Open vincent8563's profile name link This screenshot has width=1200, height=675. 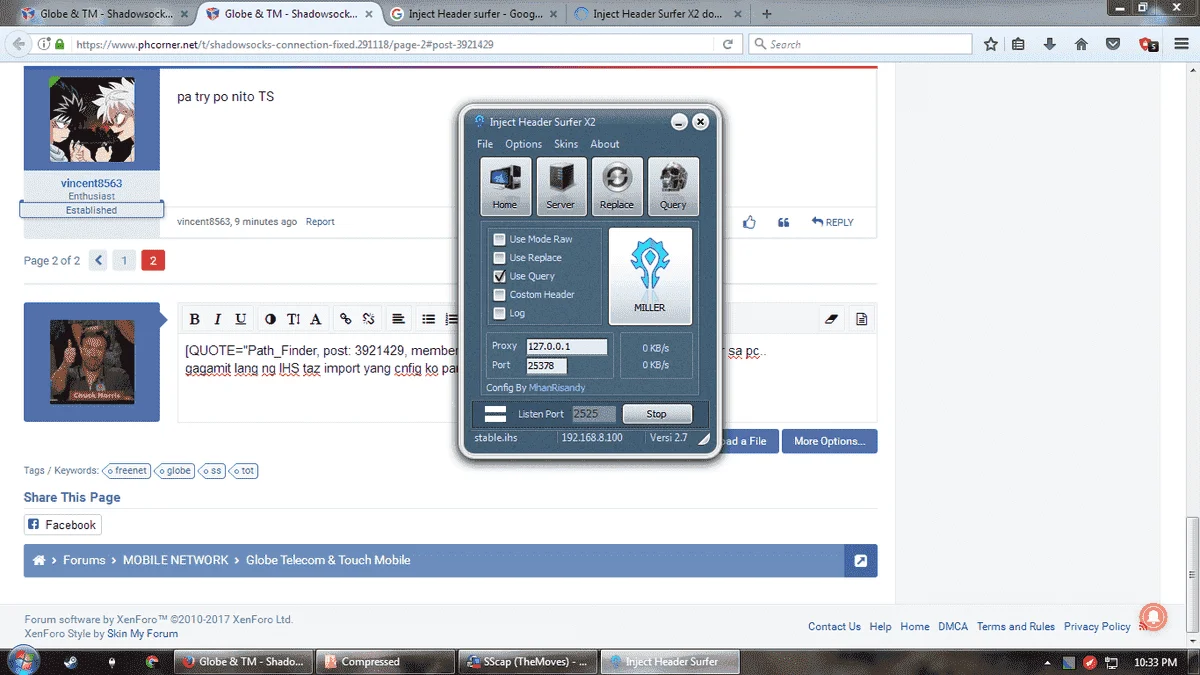pos(91,184)
